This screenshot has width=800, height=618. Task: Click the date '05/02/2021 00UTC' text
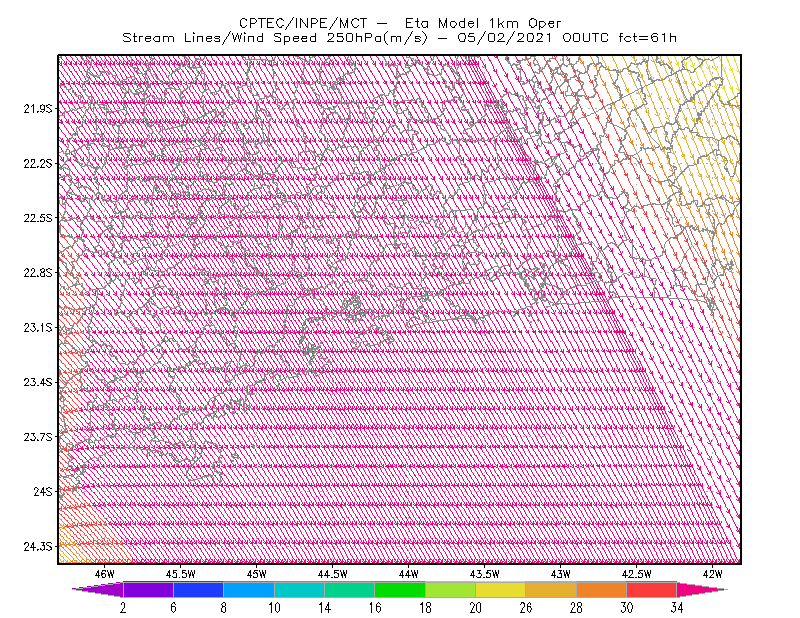click(533, 38)
